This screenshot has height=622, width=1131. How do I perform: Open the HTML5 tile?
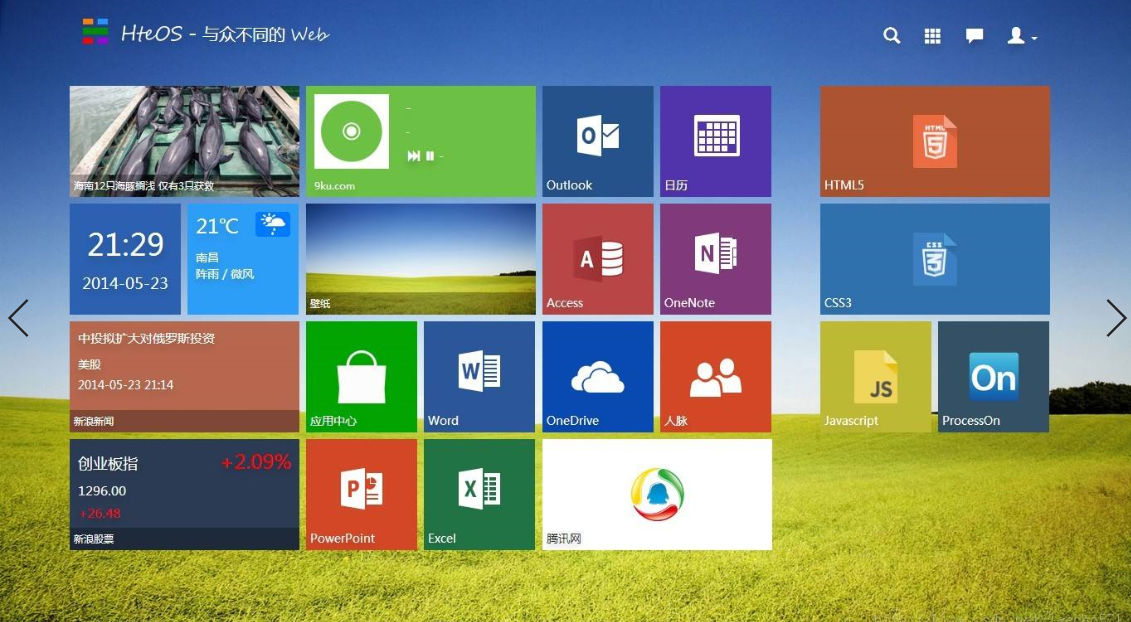click(x=934, y=141)
